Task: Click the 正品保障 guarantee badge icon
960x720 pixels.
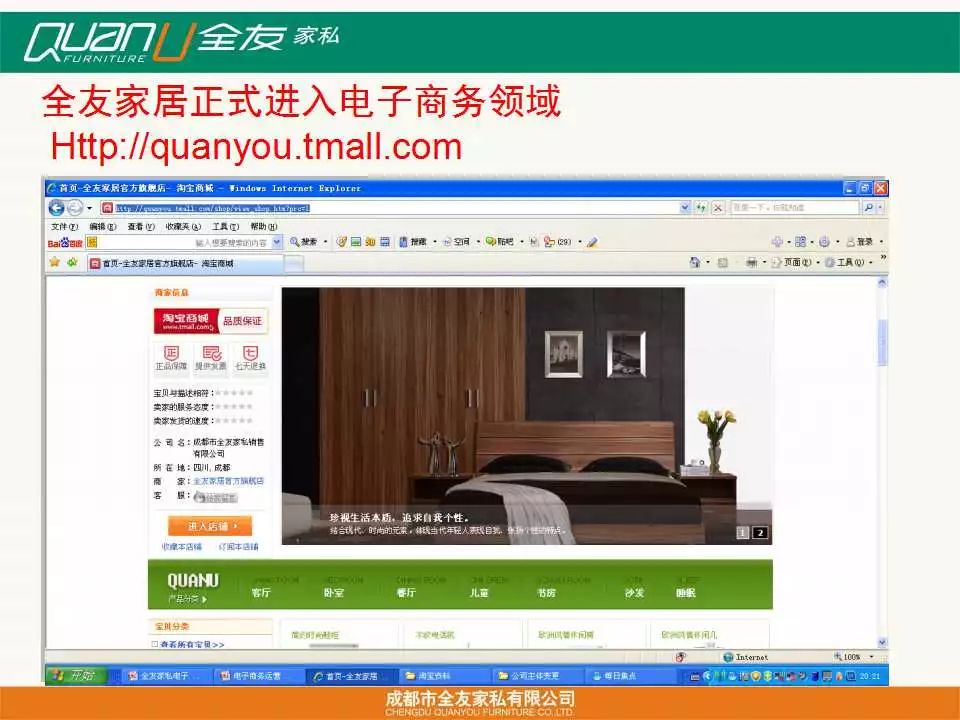Action: pyautogui.click(x=170, y=352)
